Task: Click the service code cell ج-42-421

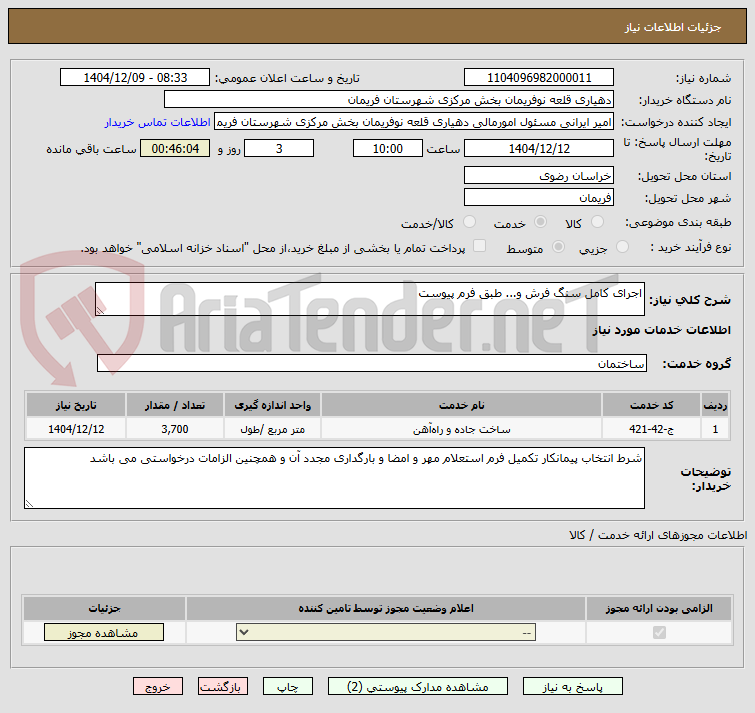Action: [651, 429]
